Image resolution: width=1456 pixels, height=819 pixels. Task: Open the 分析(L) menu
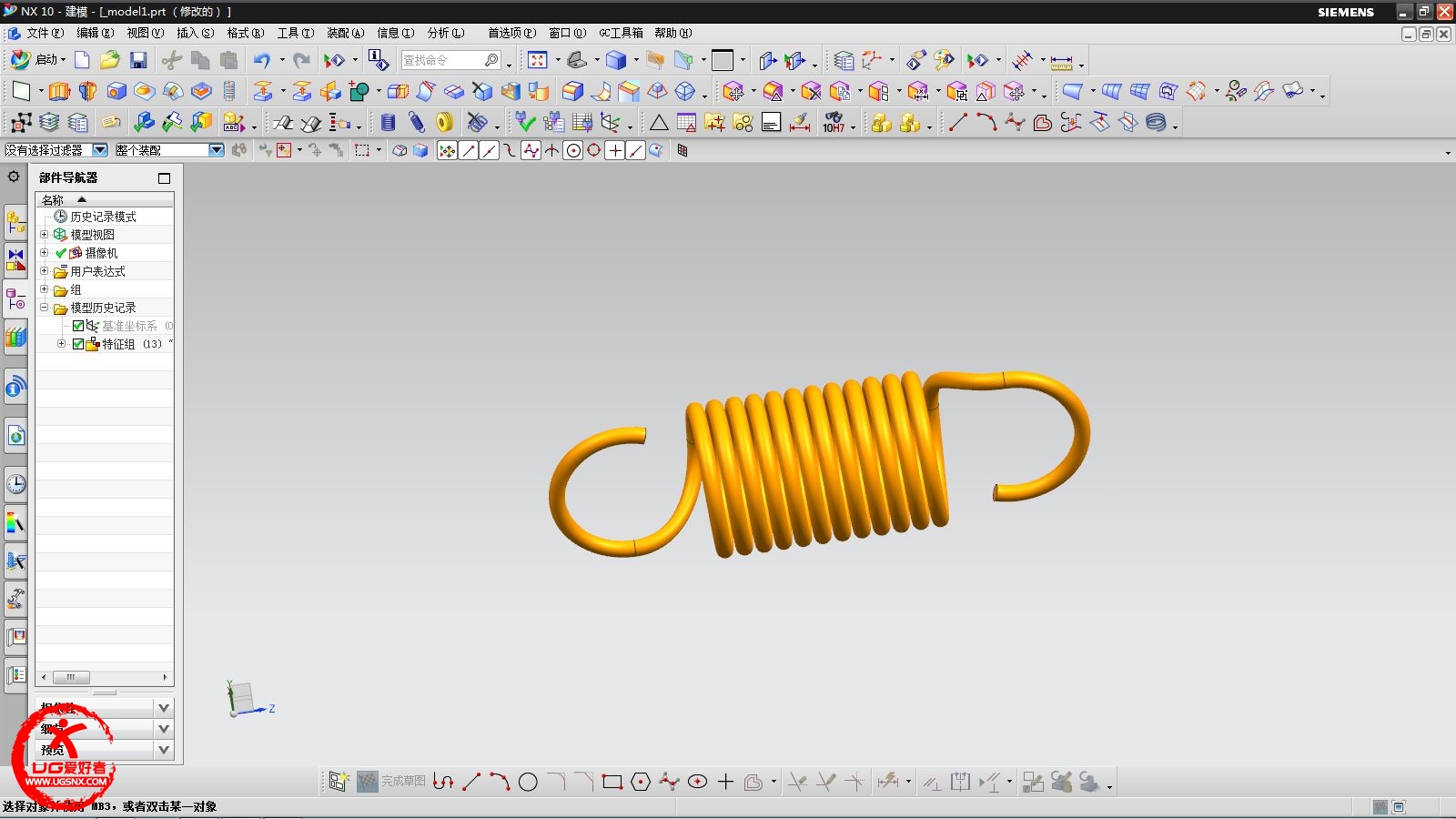(x=446, y=33)
